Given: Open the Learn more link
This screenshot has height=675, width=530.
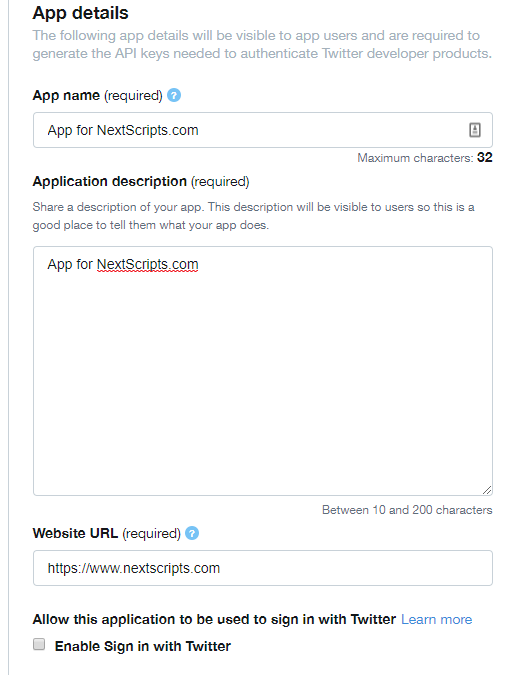Looking at the screenshot, I should point(437,619).
